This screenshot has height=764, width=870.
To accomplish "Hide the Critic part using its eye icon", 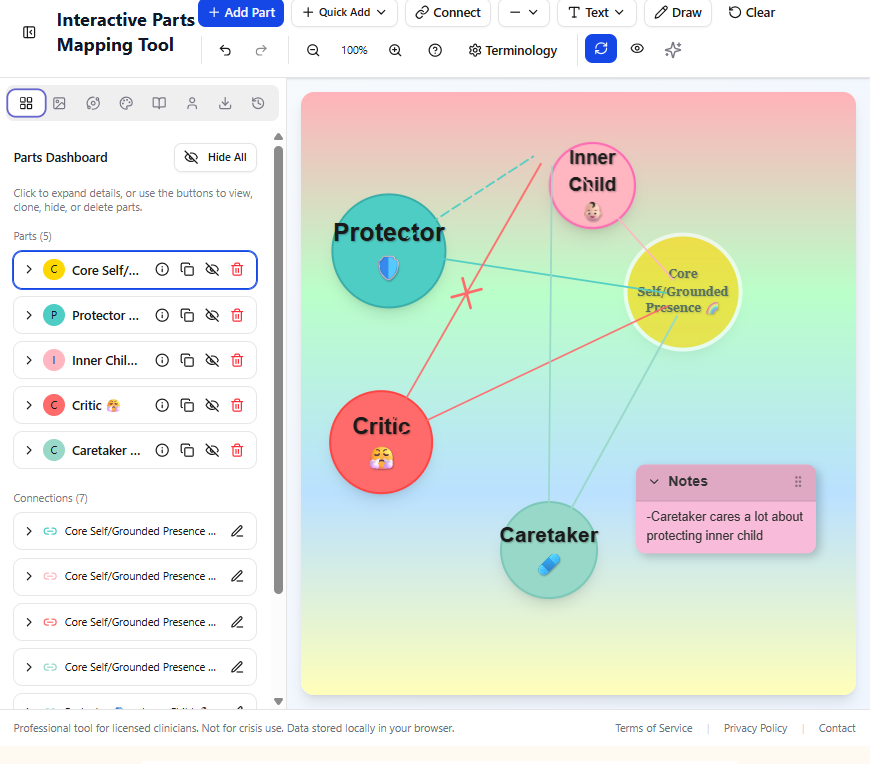I will click(x=212, y=405).
